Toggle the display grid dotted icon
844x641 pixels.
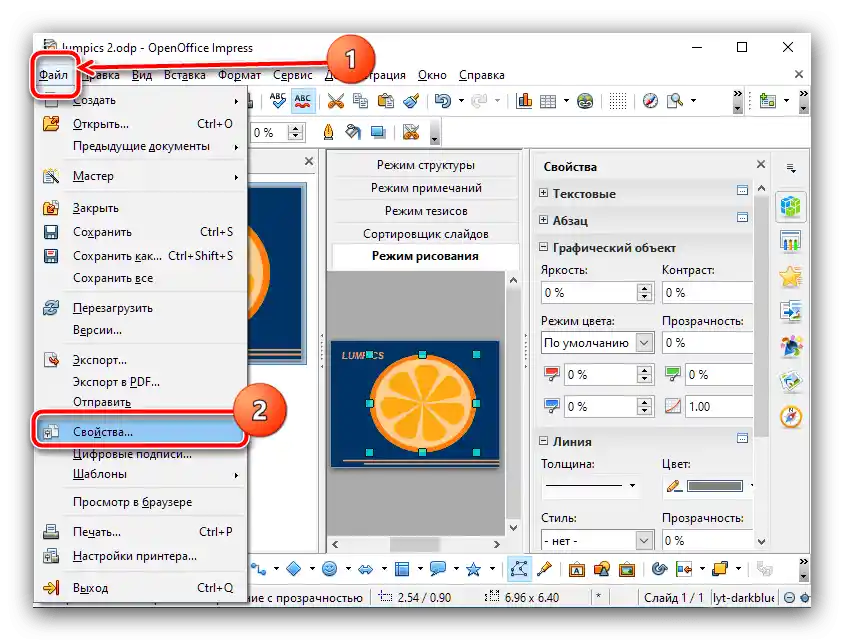tap(617, 101)
